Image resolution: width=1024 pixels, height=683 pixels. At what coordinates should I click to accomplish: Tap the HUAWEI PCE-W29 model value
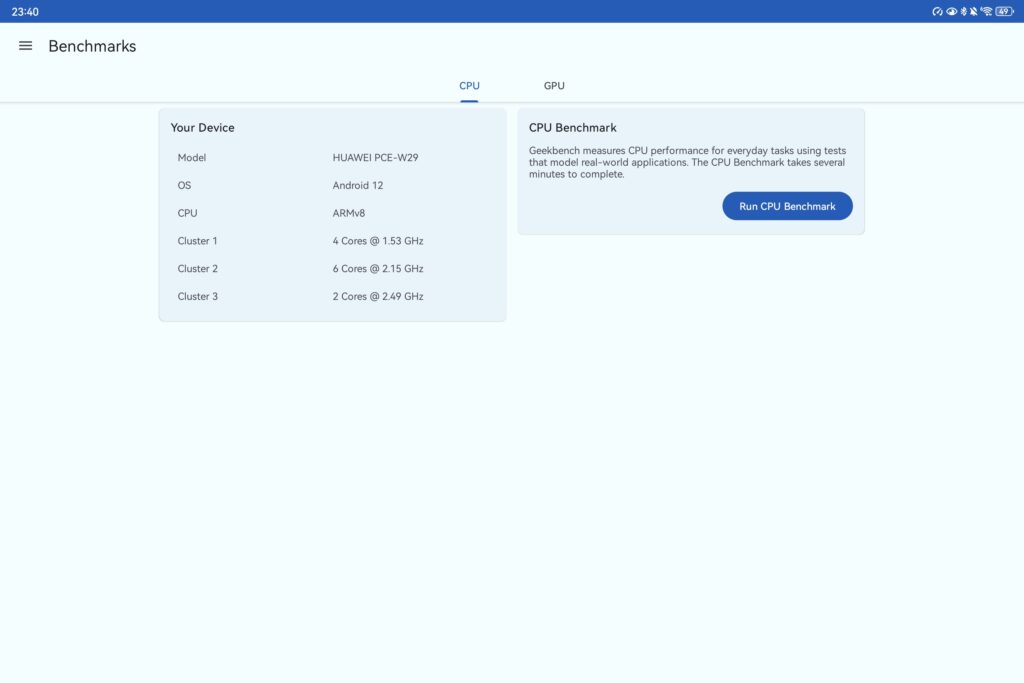click(373, 158)
